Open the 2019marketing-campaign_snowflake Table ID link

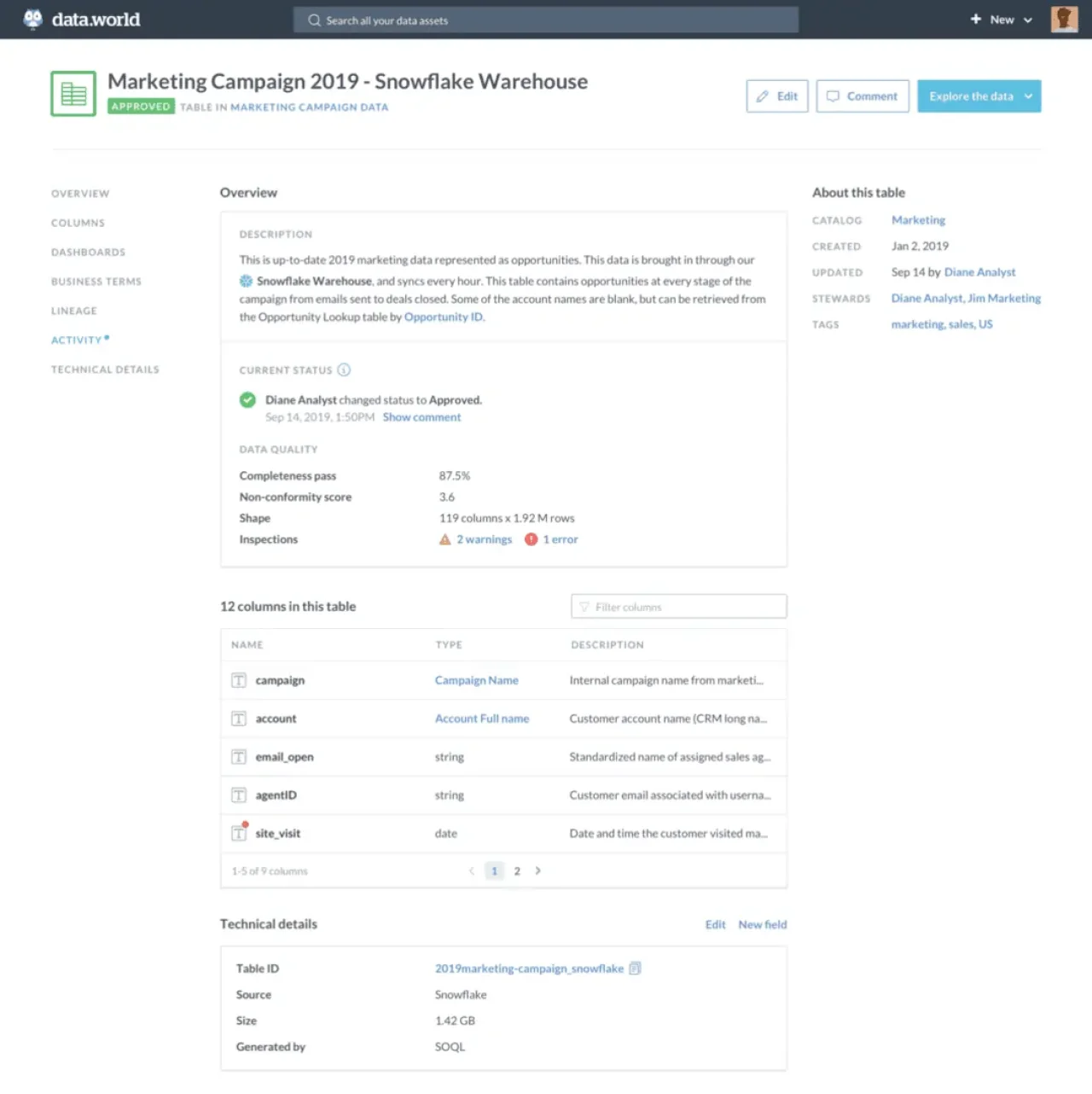(x=529, y=969)
